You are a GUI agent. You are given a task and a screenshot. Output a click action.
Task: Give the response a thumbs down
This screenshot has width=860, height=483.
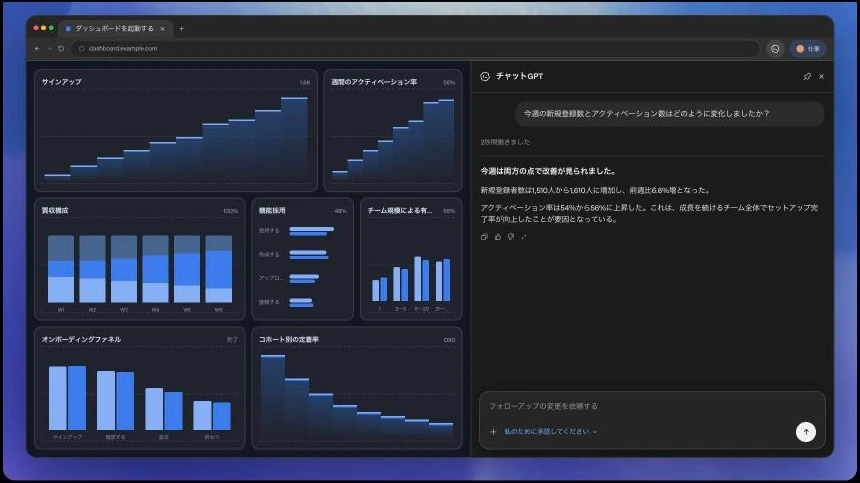point(511,237)
